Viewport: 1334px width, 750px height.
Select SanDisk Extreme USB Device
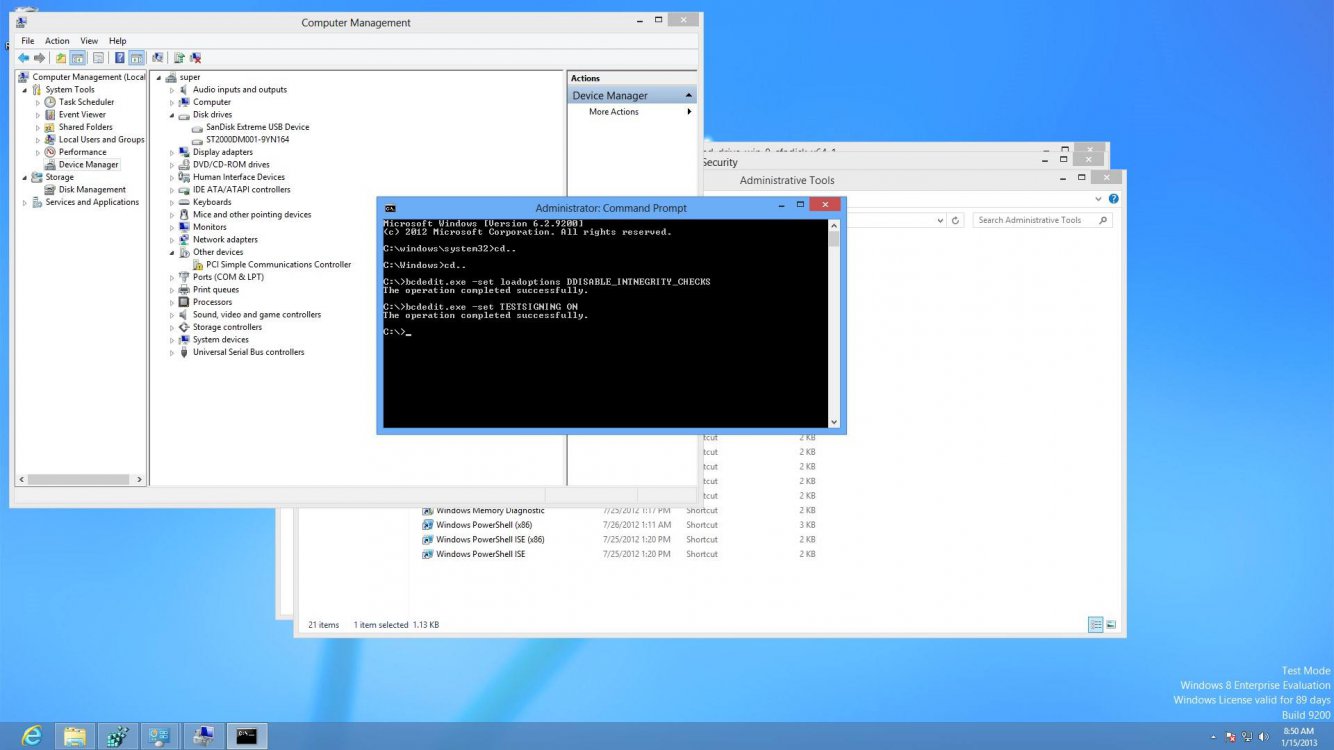(x=257, y=127)
